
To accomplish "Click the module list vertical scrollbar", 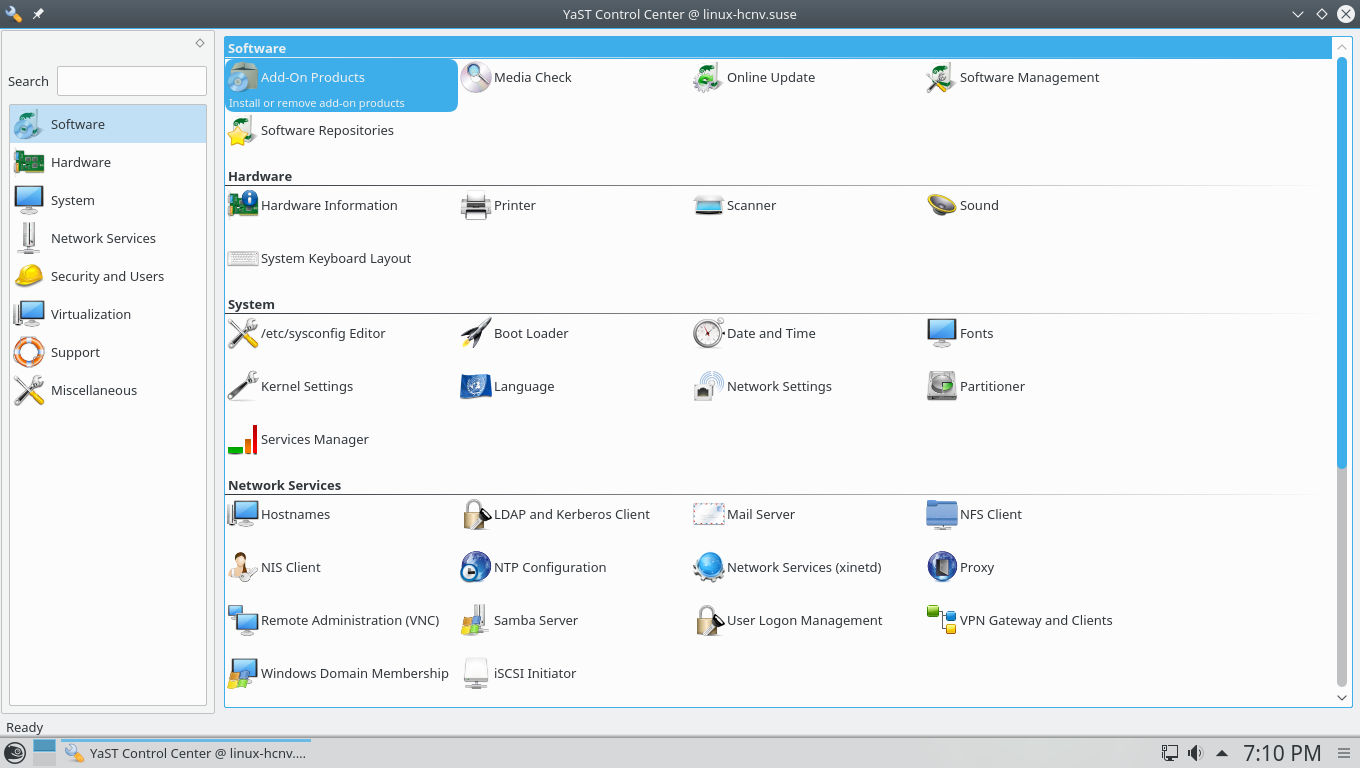I will pos(1342,372).
